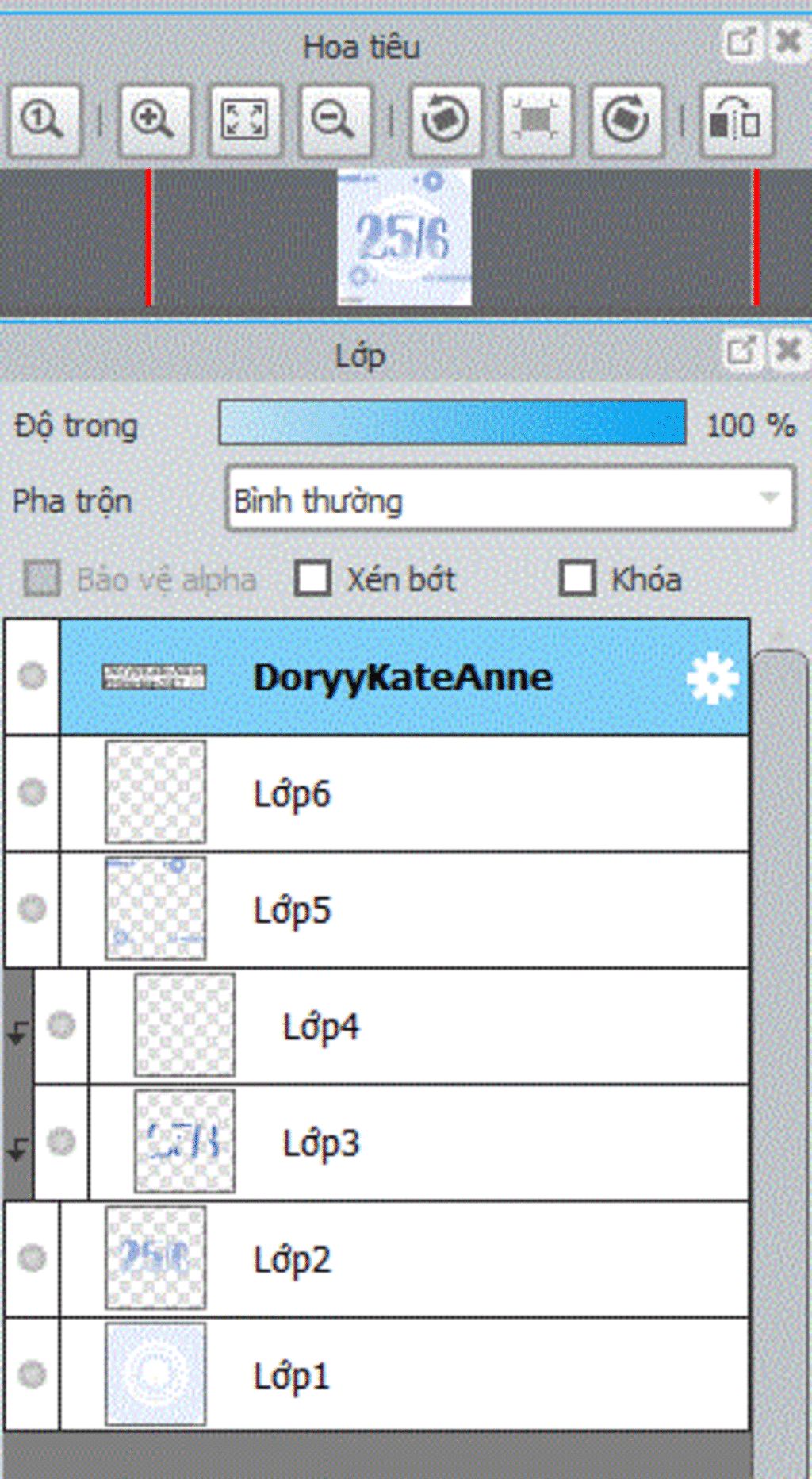Screen dimensions: 812x1479
Task: Hide the Lớp6 layer
Action: (x=33, y=792)
